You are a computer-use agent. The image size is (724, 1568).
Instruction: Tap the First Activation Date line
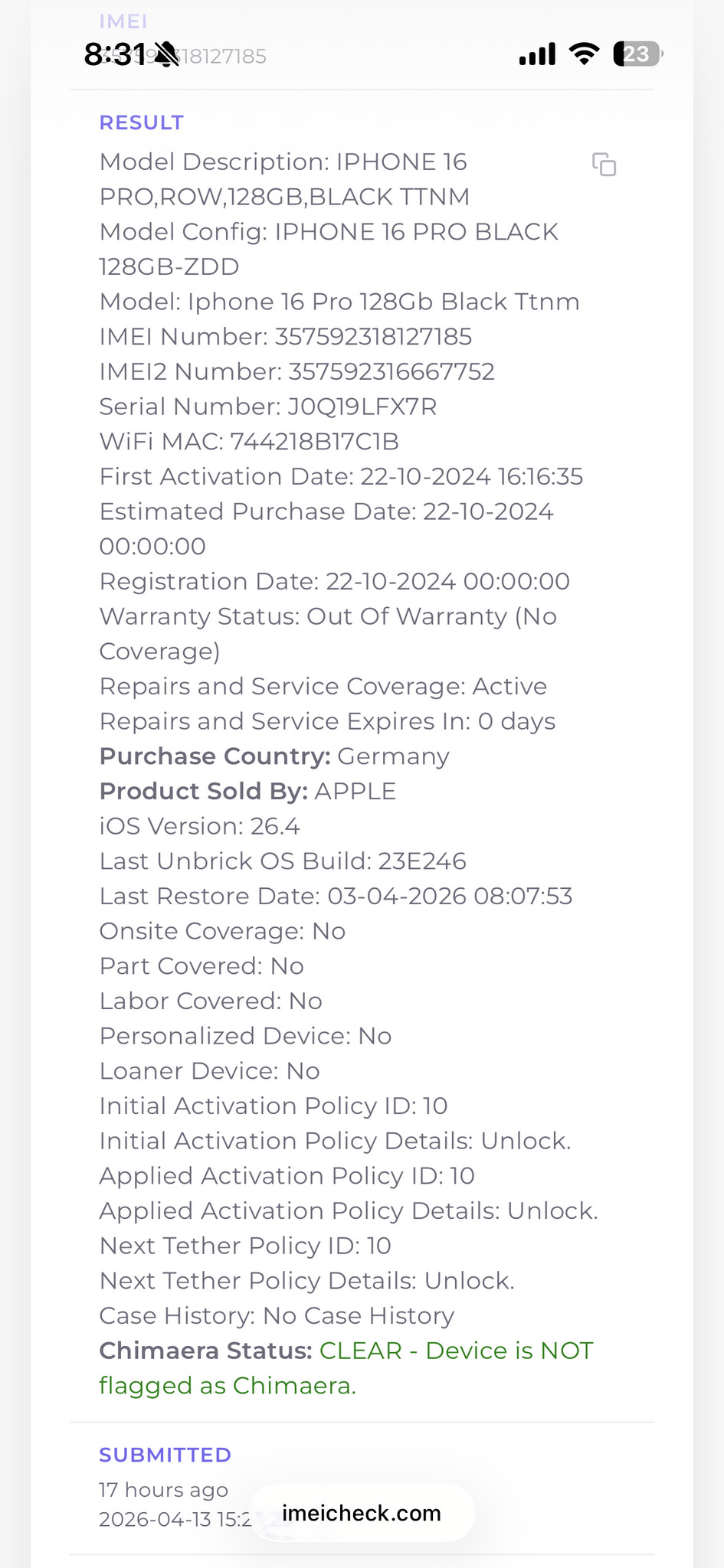click(341, 477)
